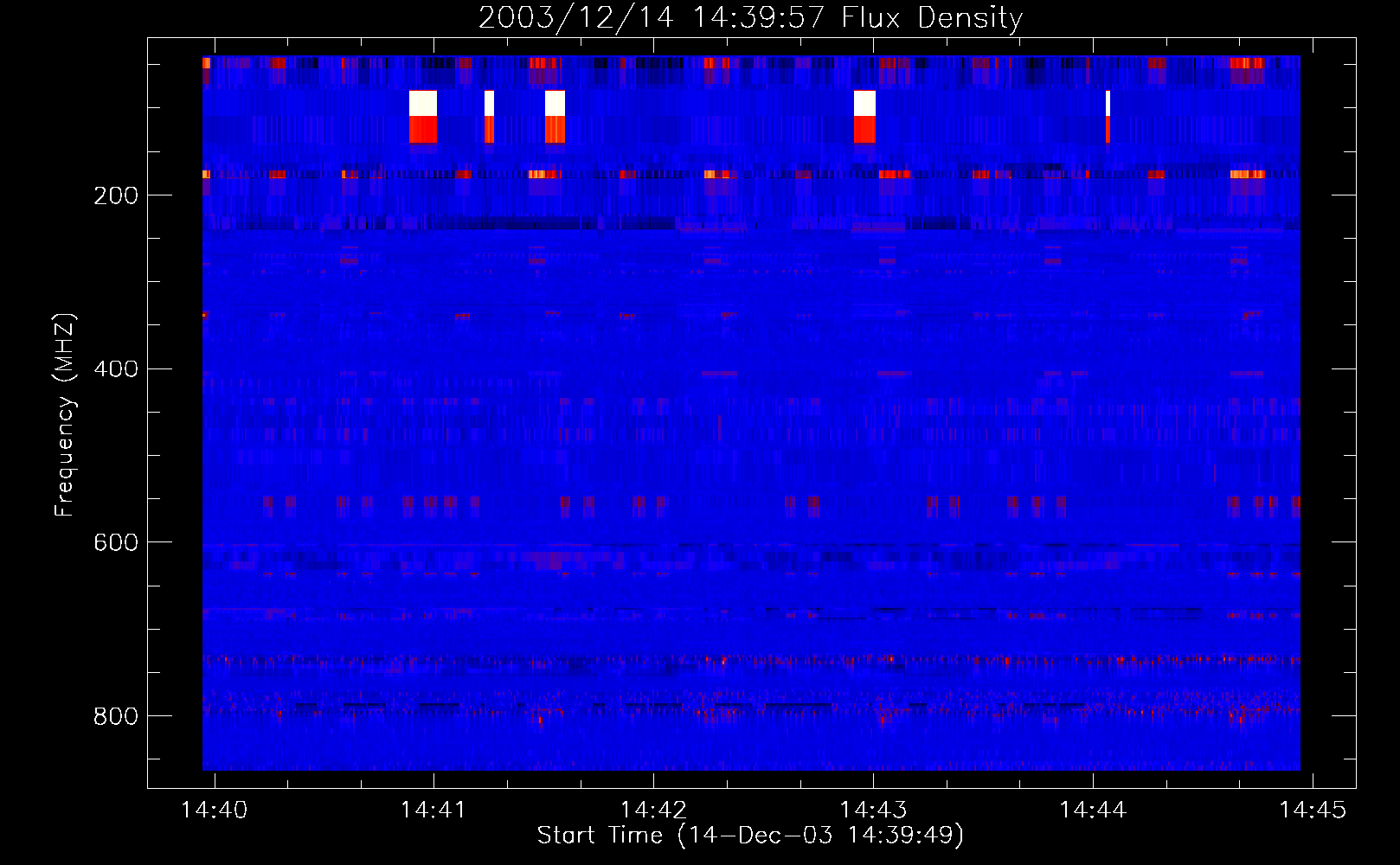Click the white burst just before 14:41
This screenshot has height=865, width=1400.
coord(423,103)
